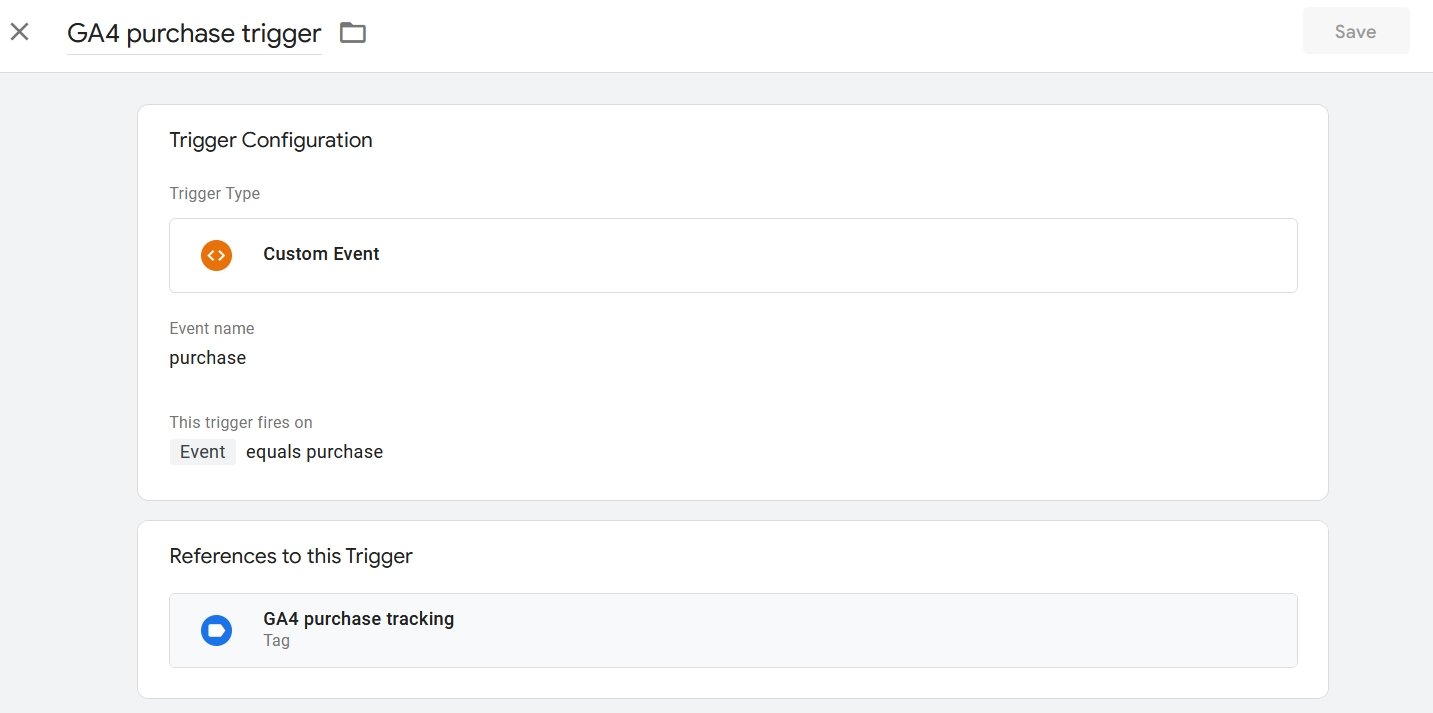
Task: Click the 'Trigger Configuration' heading
Action: tap(271, 140)
